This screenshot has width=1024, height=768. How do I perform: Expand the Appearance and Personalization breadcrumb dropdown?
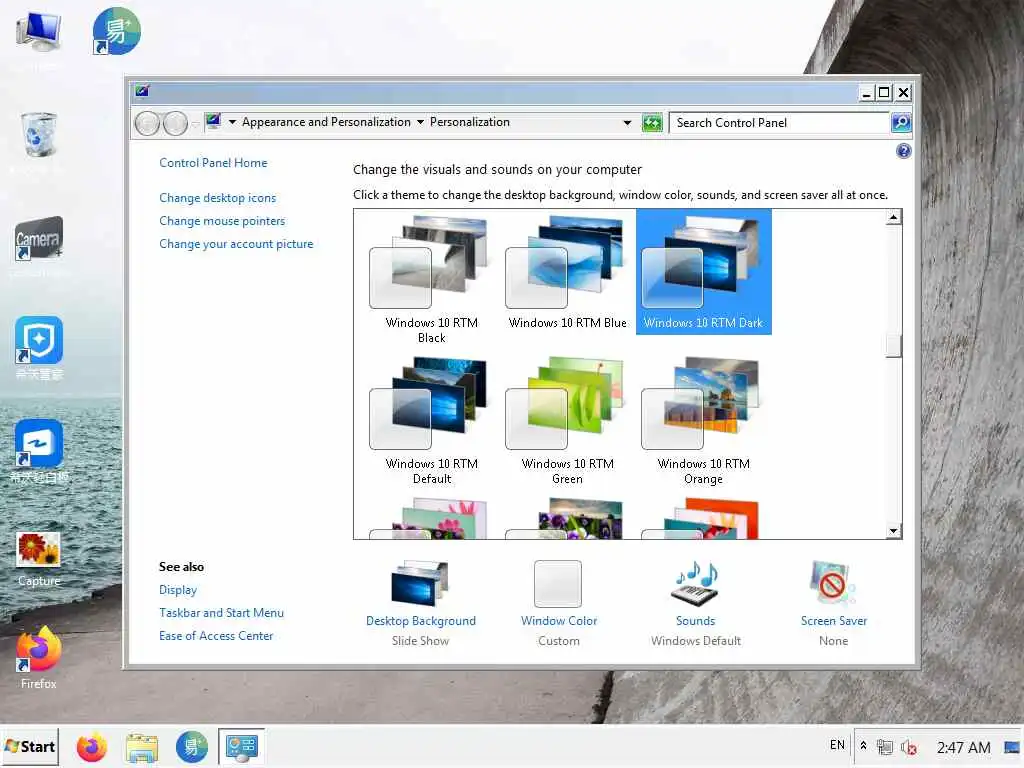(420, 122)
